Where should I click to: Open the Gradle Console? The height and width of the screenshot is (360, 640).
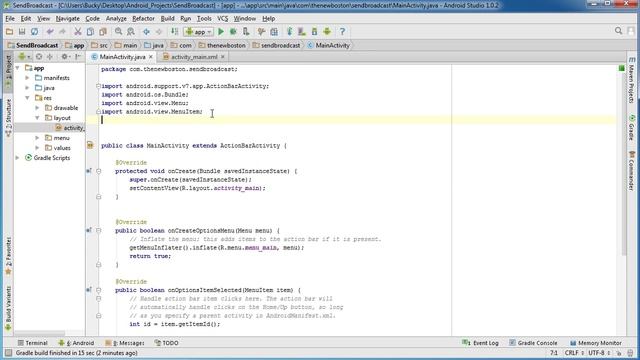[x=533, y=343]
